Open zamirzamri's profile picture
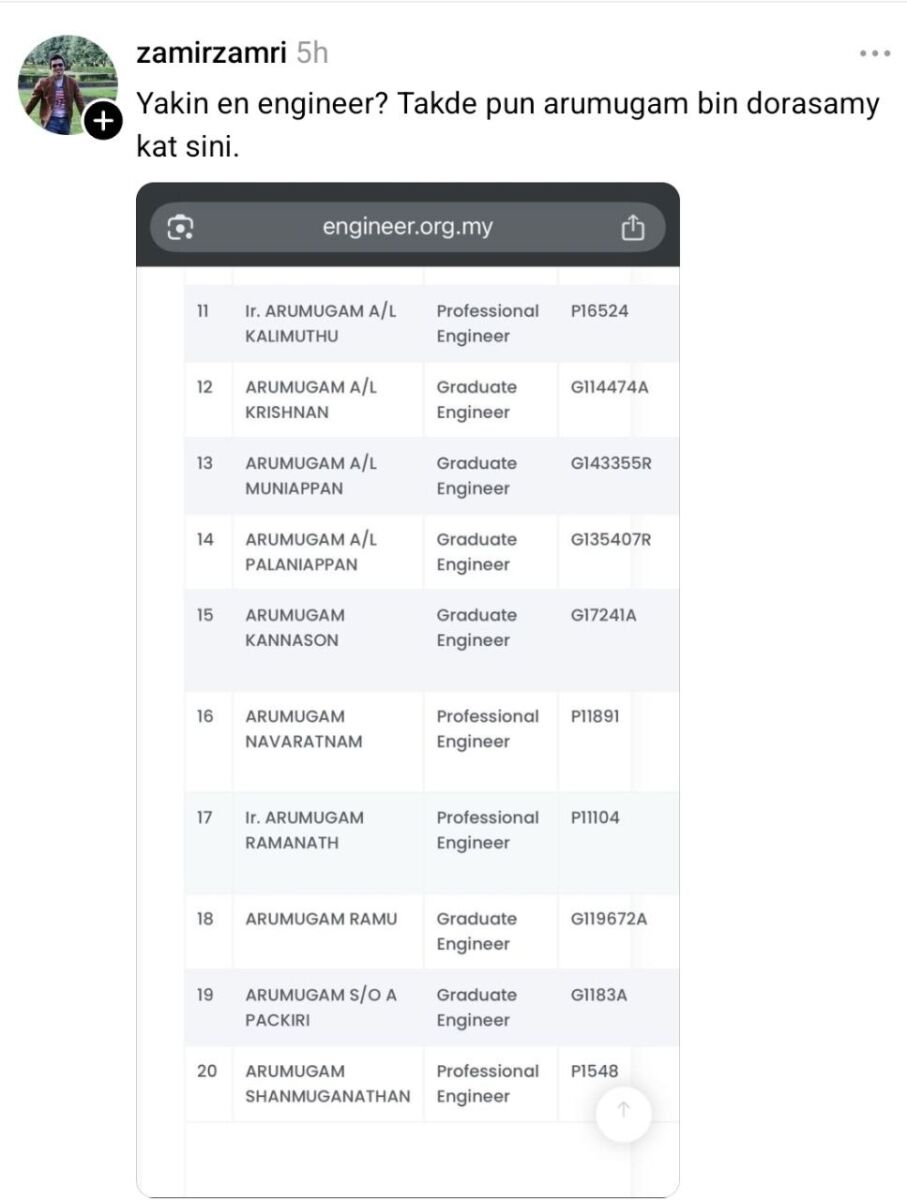 point(67,84)
